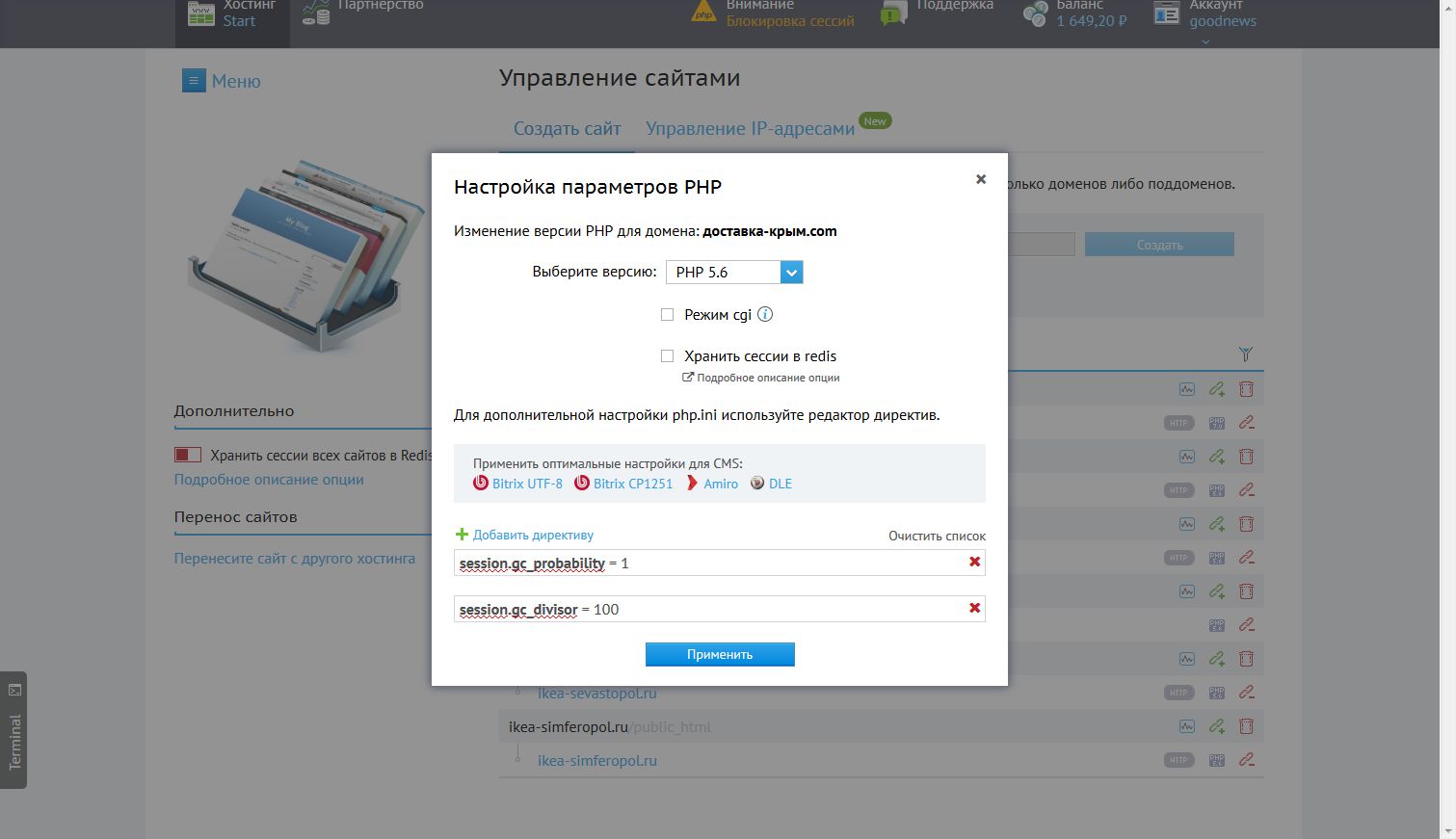The width and height of the screenshot is (1456, 839).
Task: Click the Bitrix UTF-8 preset icon
Action: (x=481, y=484)
